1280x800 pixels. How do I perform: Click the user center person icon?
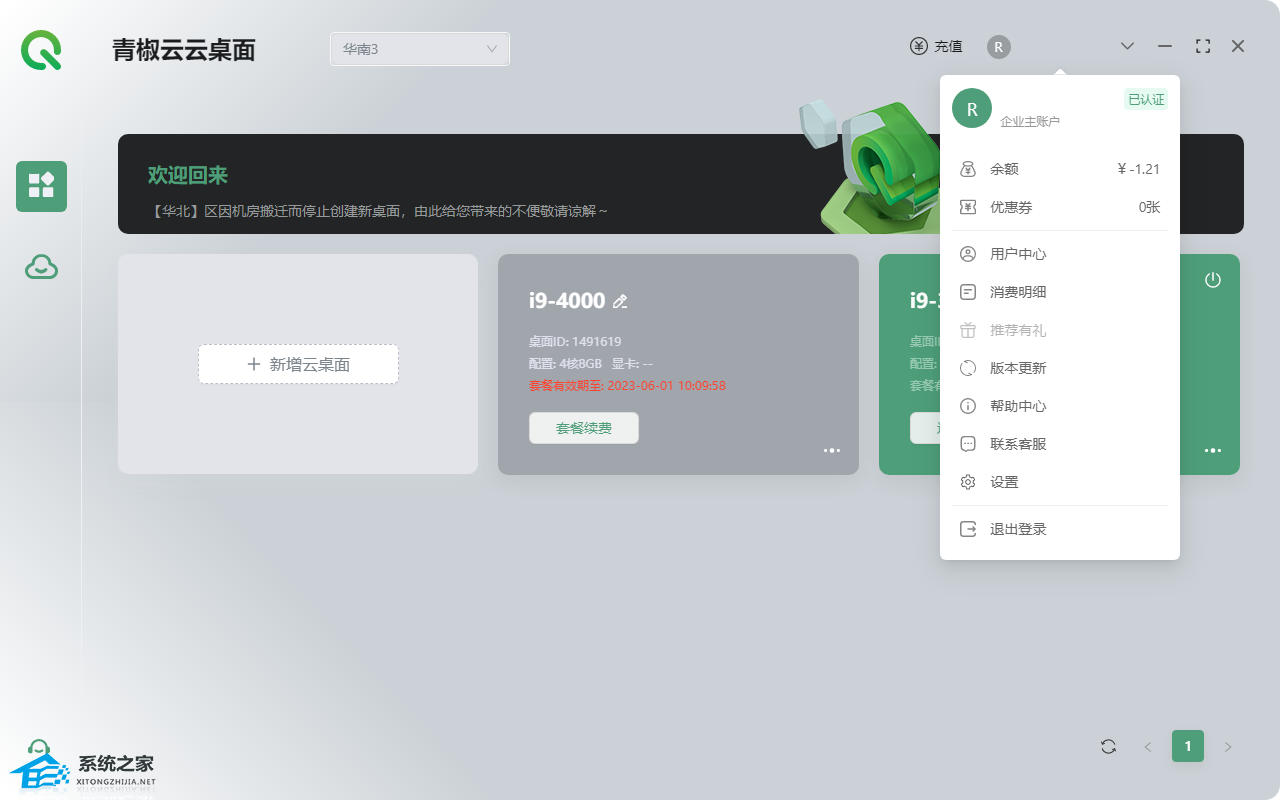tap(968, 254)
